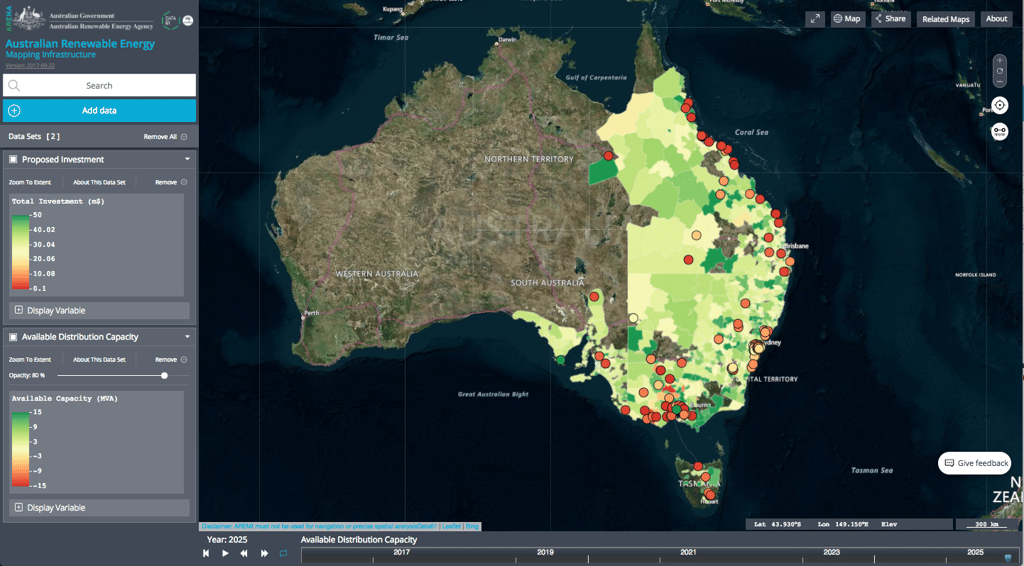Zoom To Extent for Proposed Investment
Image resolution: width=1024 pixels, height=566 pixels.
pos(30,182)
